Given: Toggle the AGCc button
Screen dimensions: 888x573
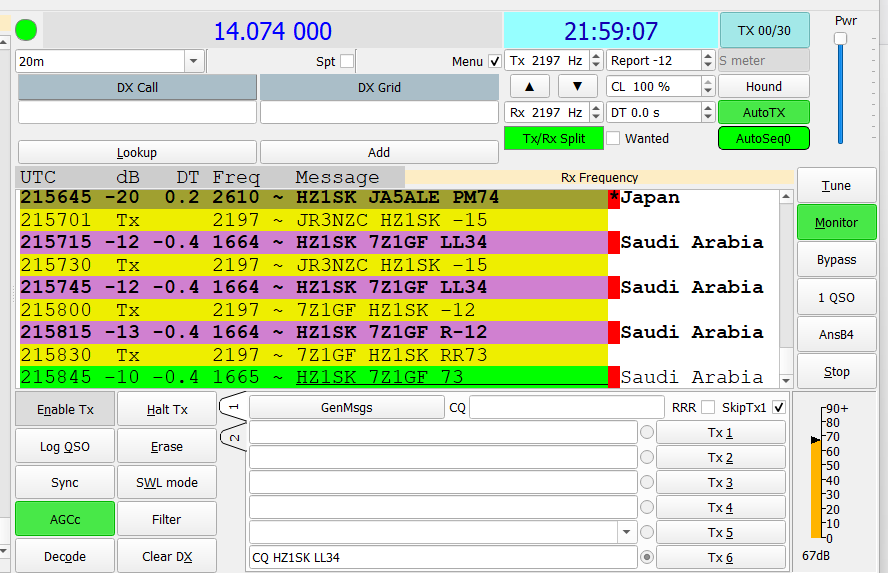Looking at the screenshot, I should tap(65, 519).
